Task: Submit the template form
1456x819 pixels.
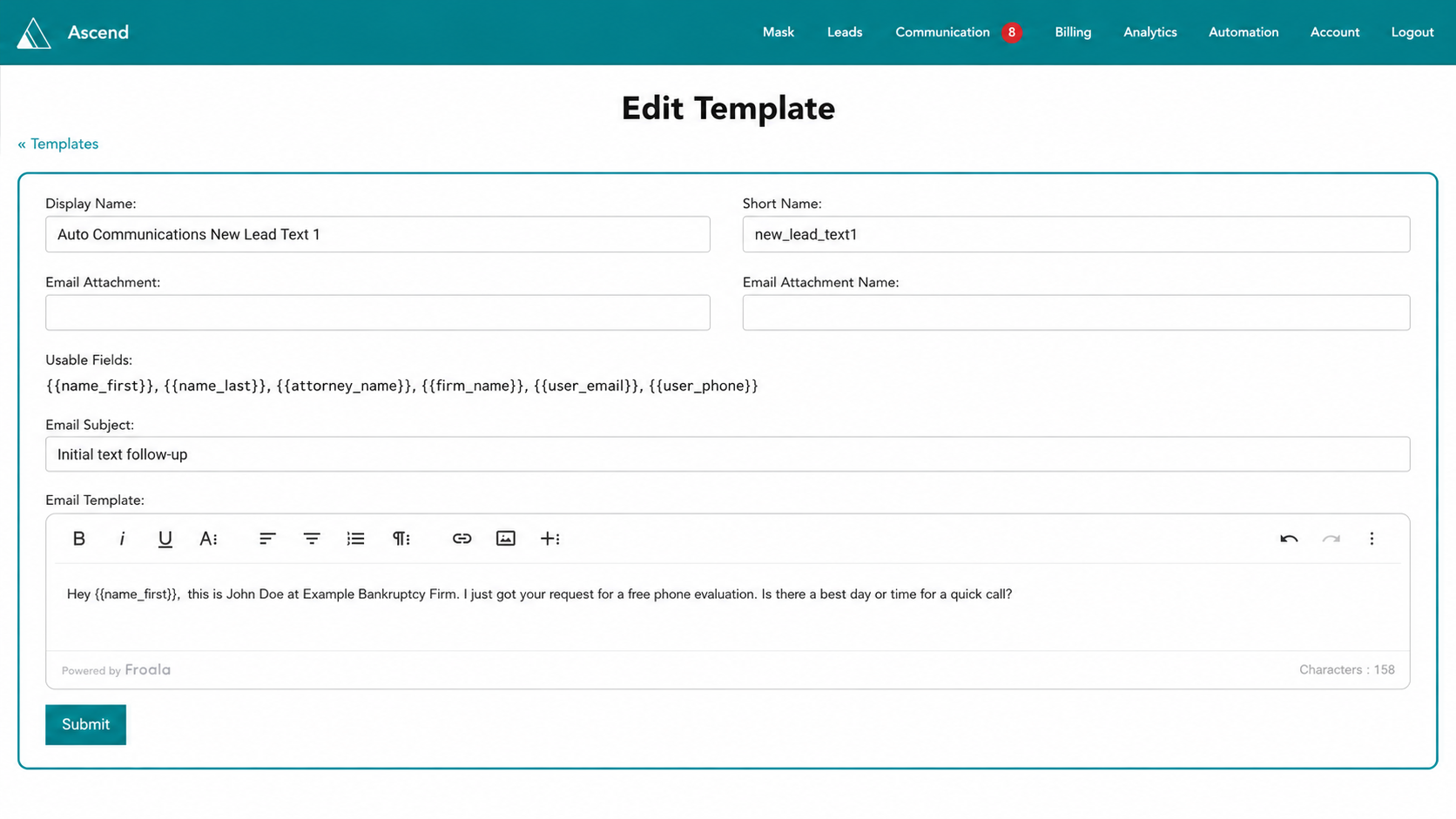Action: (x=85, y=725)
